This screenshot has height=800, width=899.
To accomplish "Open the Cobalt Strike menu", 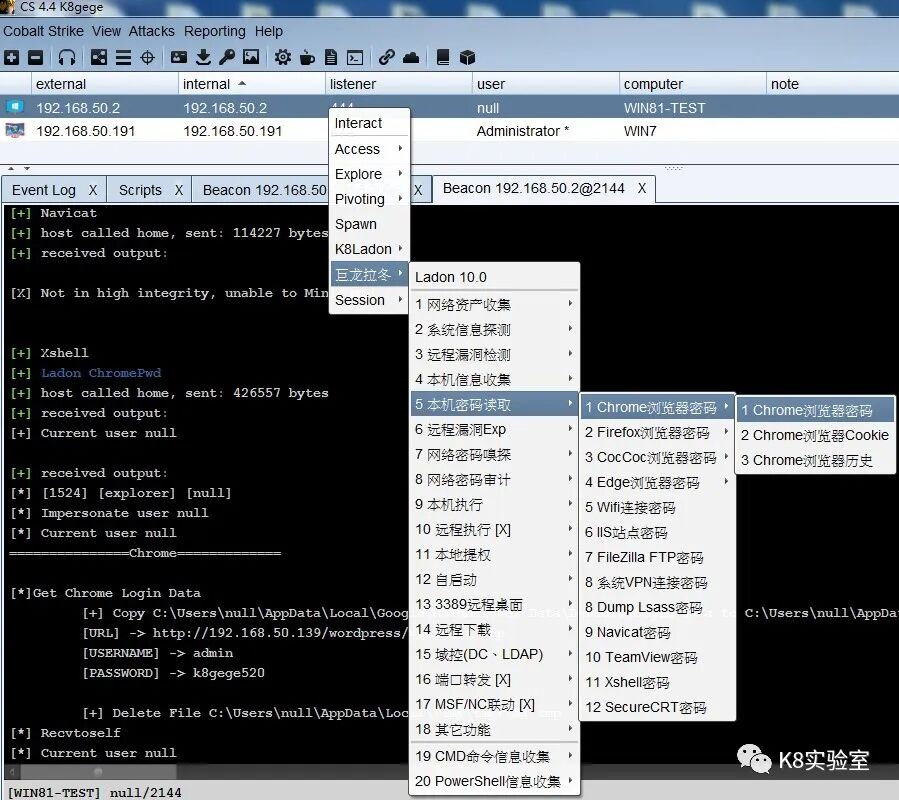I will coord(44,31).
